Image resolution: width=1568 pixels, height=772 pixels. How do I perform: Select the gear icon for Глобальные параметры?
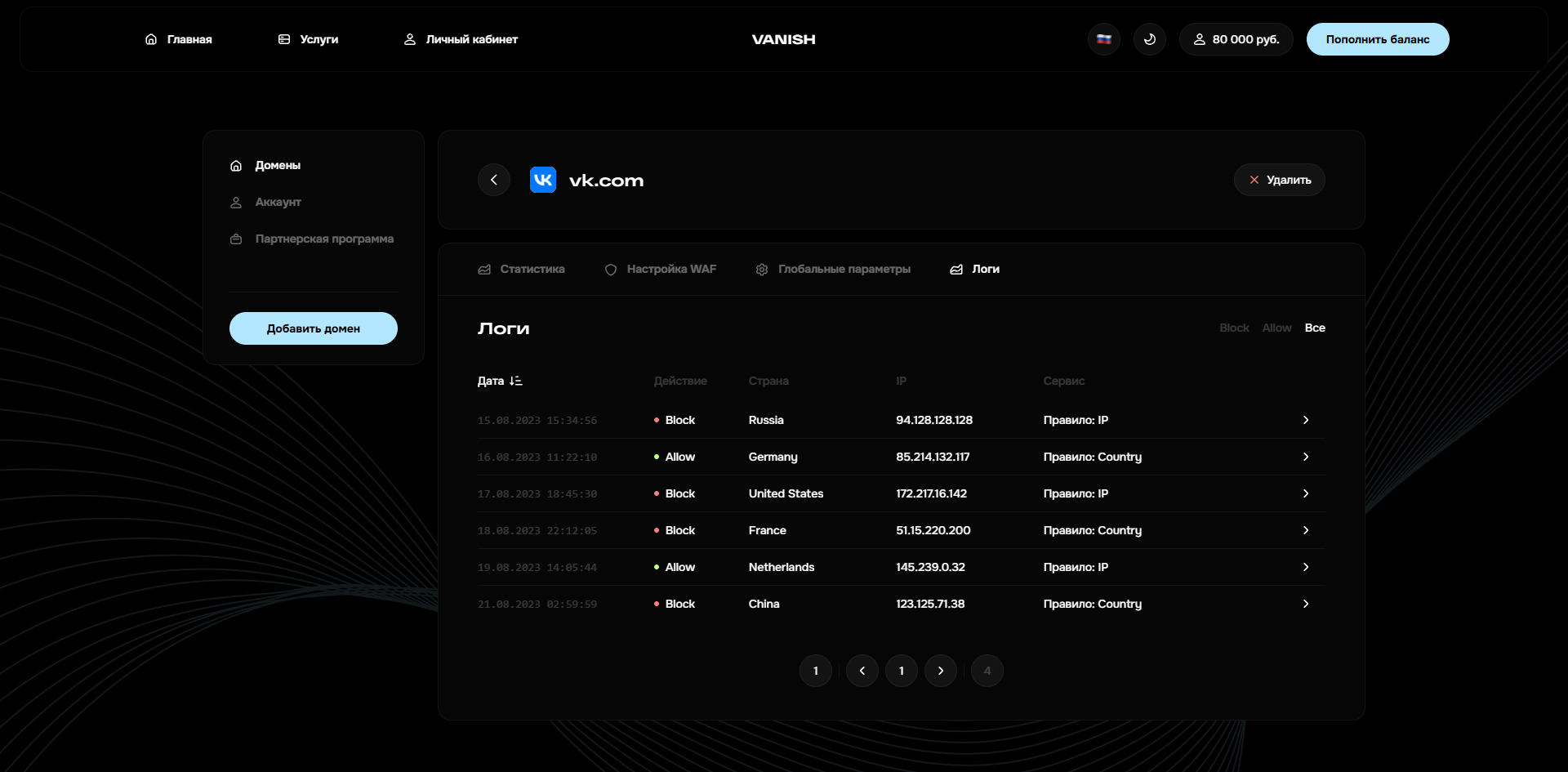point(761,269)
